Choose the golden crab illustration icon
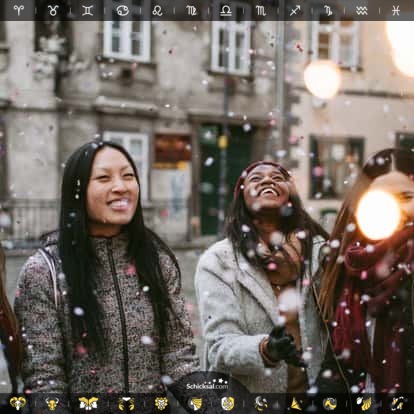Image resolution: width=414 pixels, height=414 pixels. [126, 403]
